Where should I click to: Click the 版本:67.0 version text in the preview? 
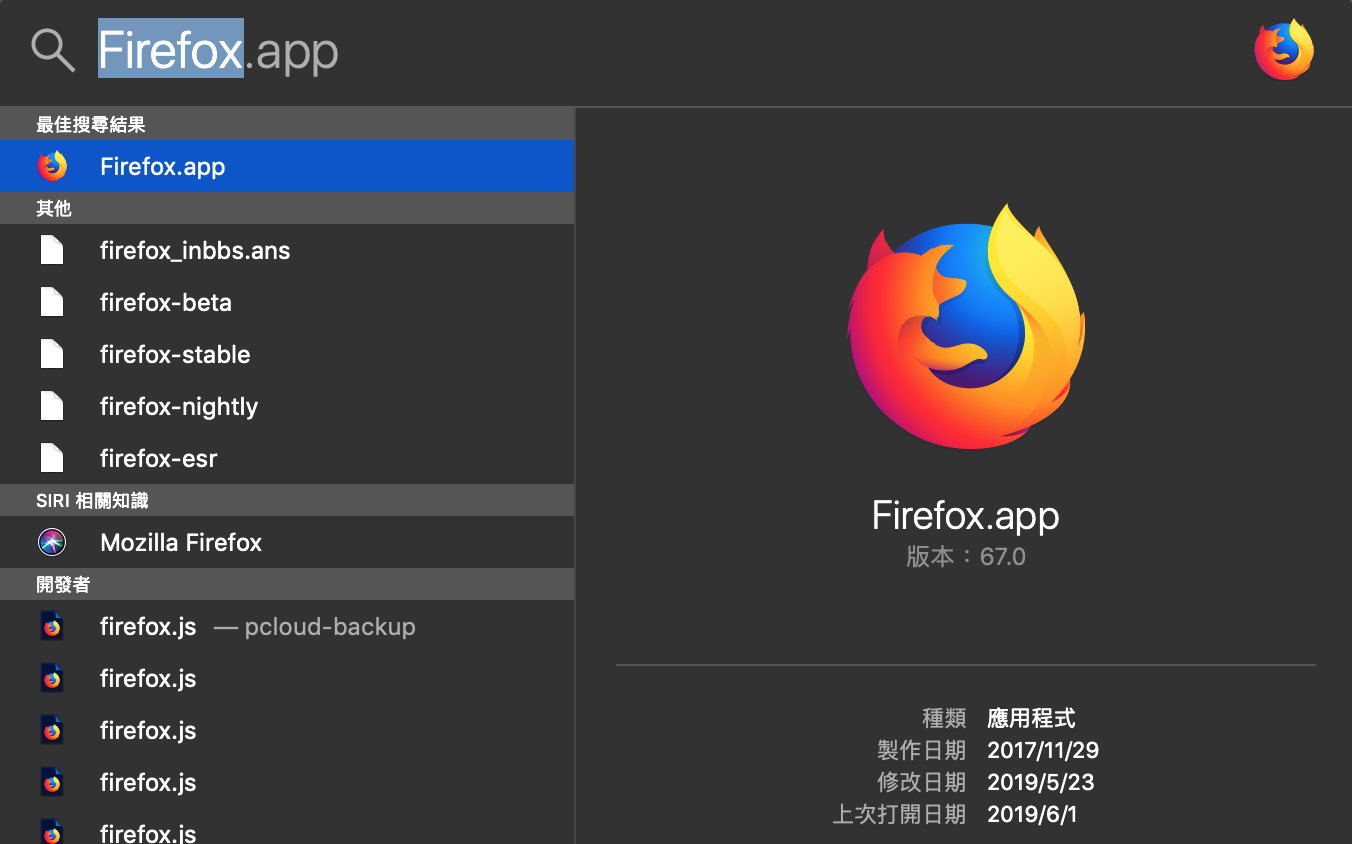click(966, 557)
